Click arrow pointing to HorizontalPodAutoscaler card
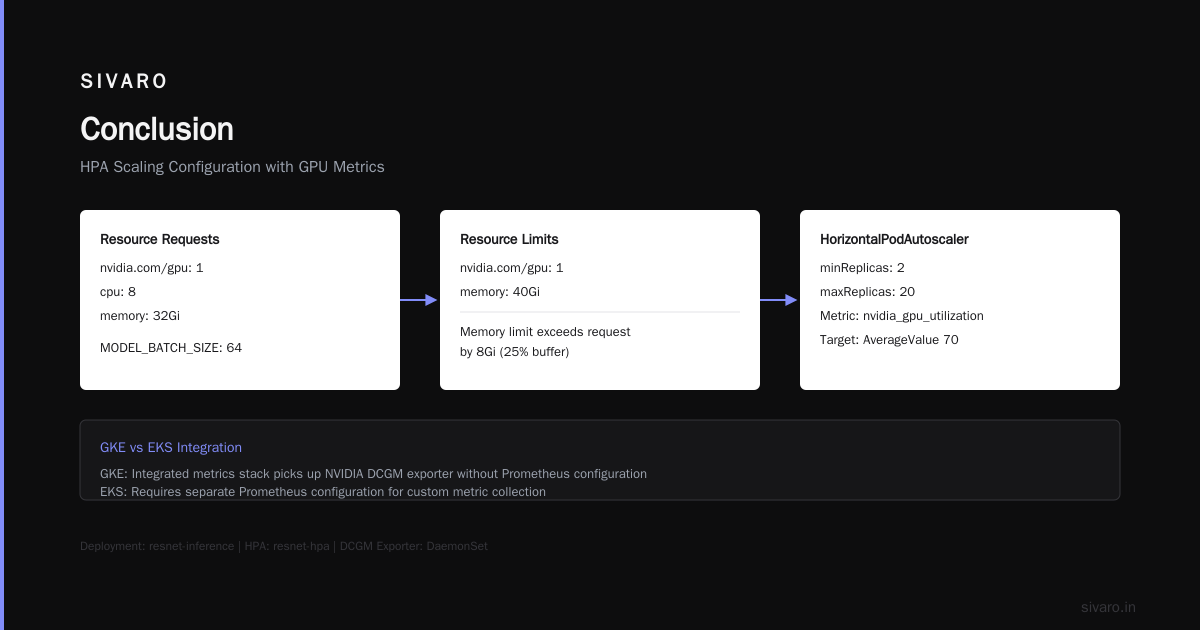 tap(779, 300)
